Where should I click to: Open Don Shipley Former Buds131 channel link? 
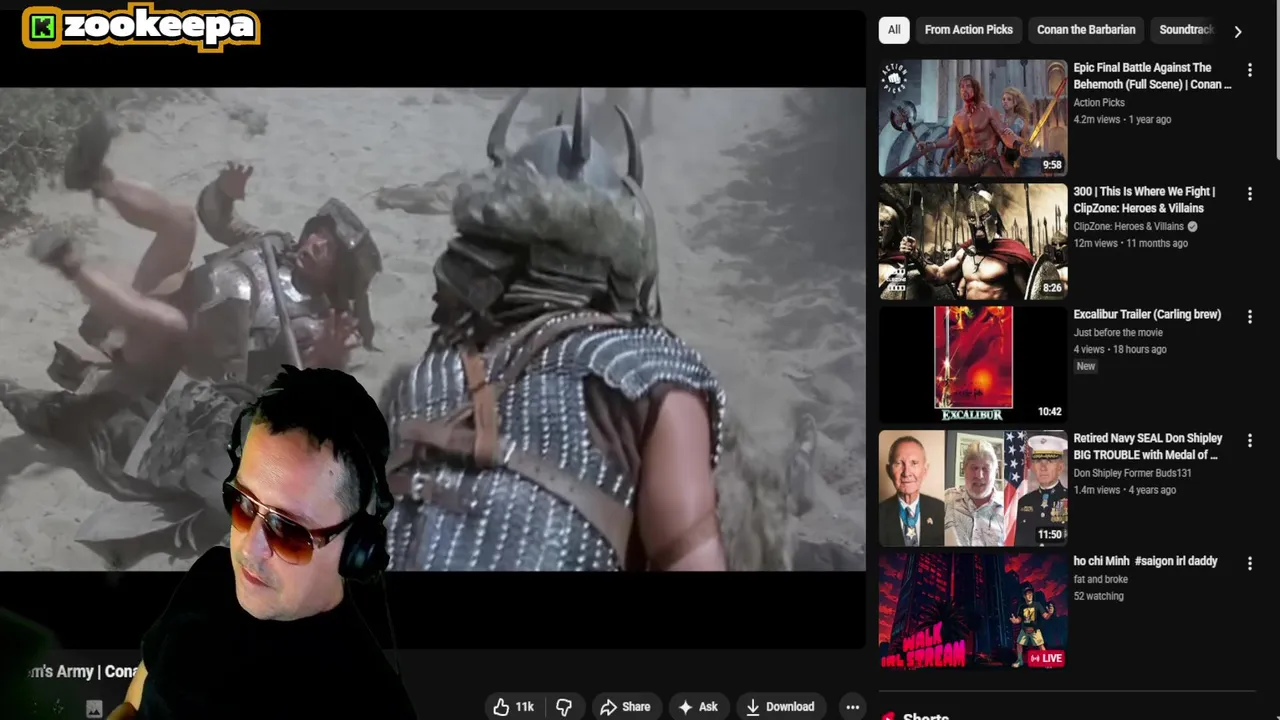(1132, 473)
